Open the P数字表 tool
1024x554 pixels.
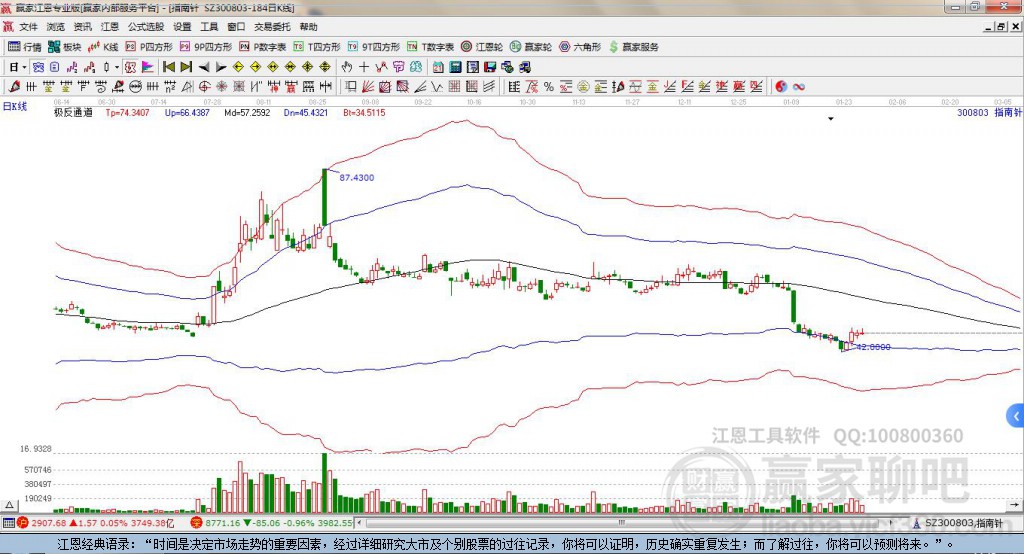(x=263, y=47)
